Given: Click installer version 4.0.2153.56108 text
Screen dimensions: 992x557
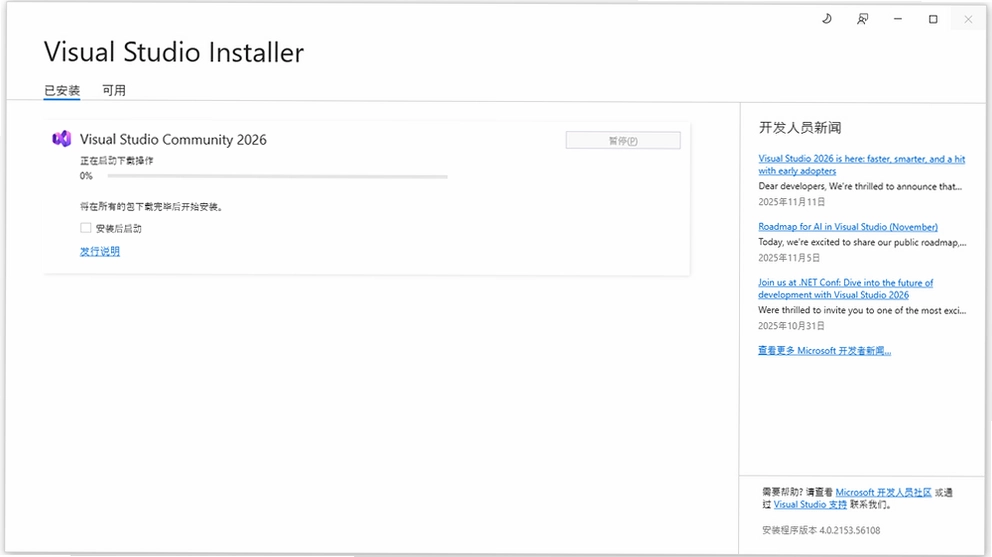Looking at the screenshot, I should [x=821, y=530].
